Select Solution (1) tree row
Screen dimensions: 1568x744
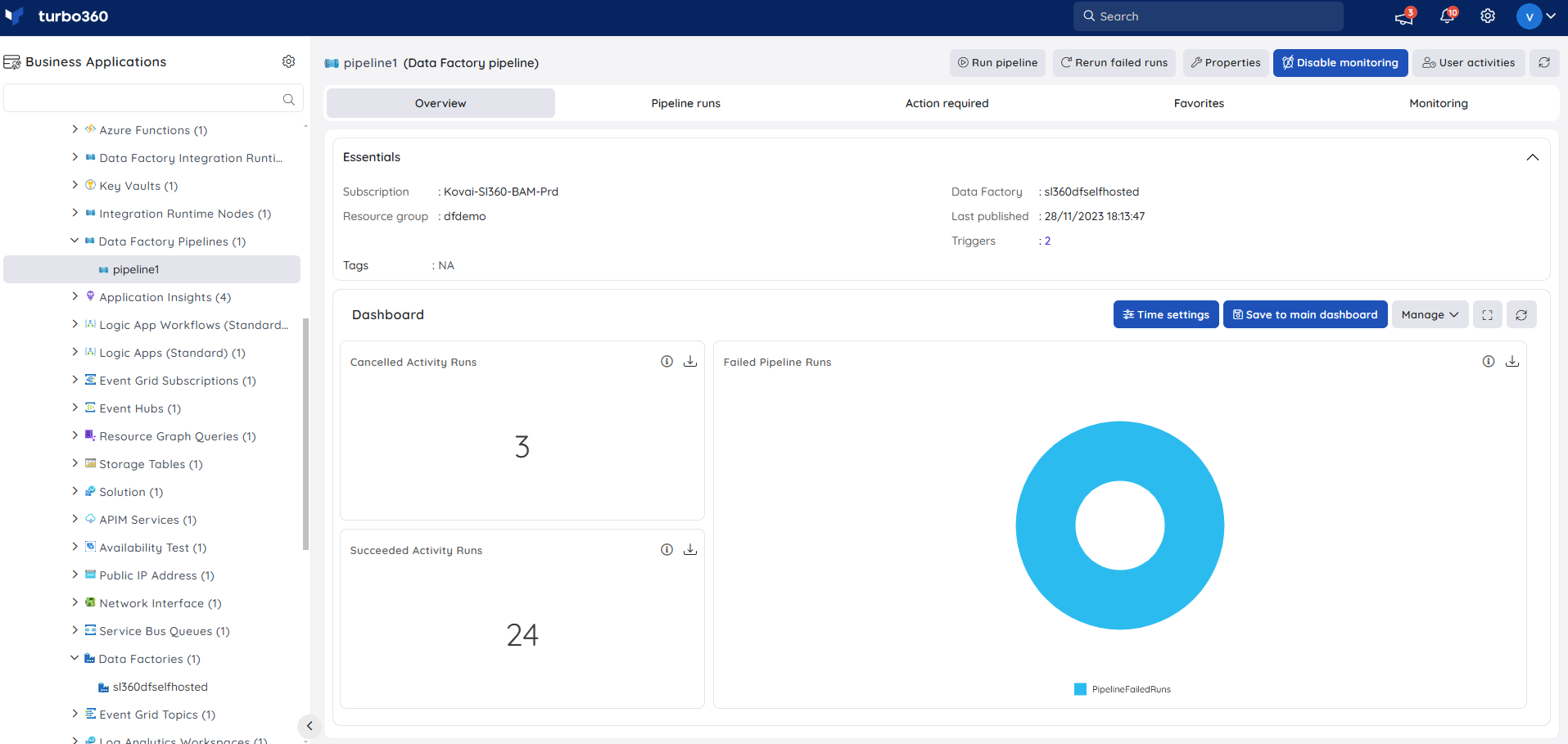(x=131, y=492)
